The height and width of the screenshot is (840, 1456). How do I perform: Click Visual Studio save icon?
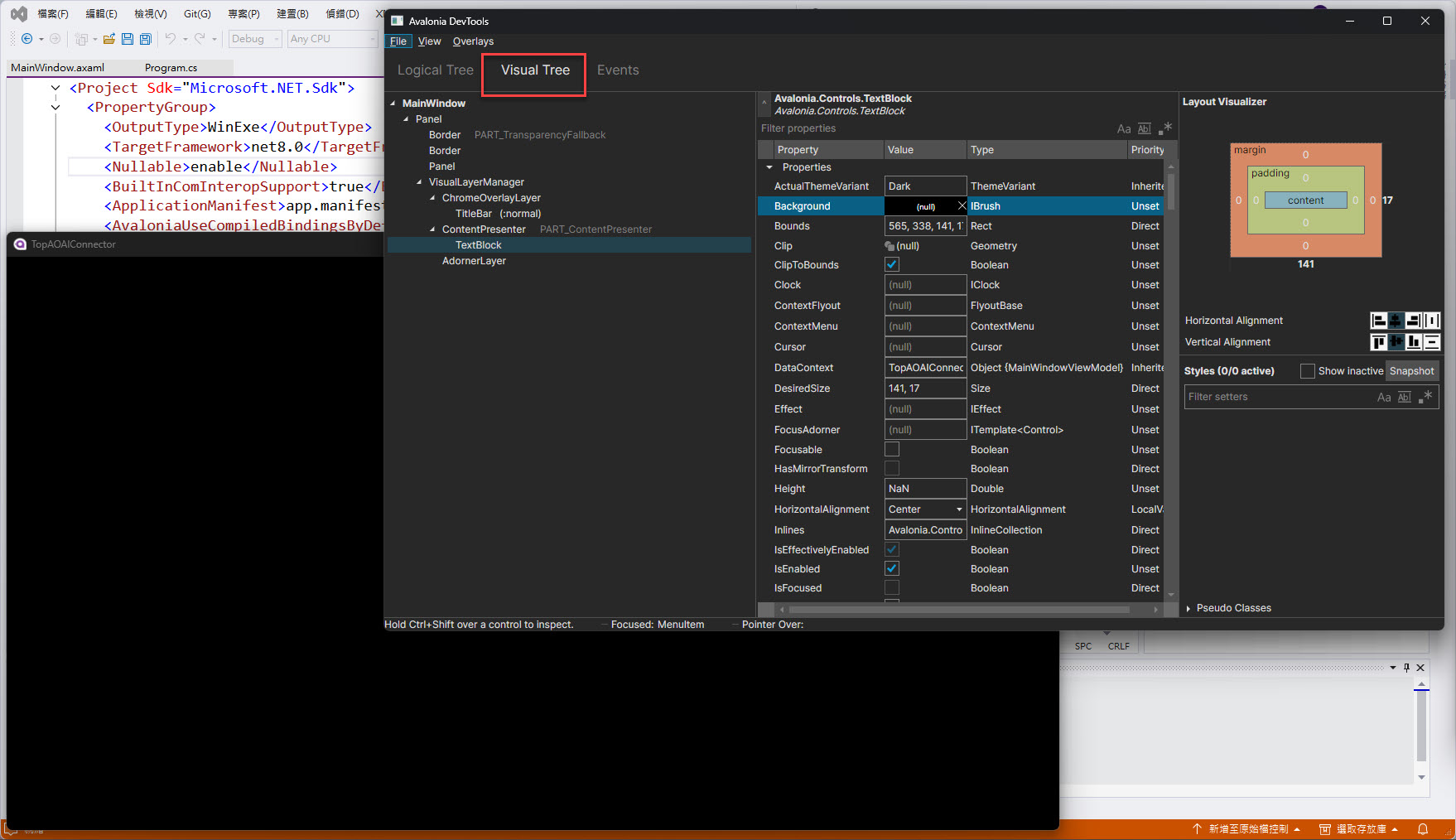[x=127, y=39]
